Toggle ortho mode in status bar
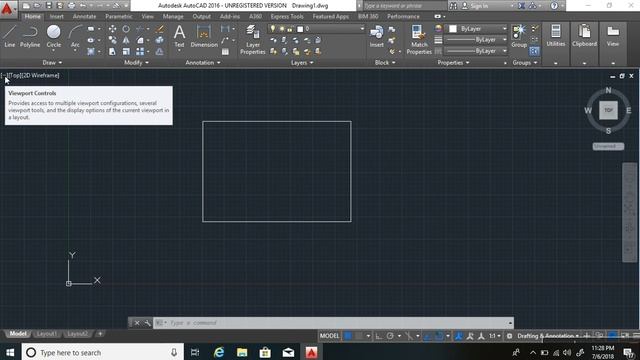The height and width of the screenshot is (360, 640). [379, 336]
